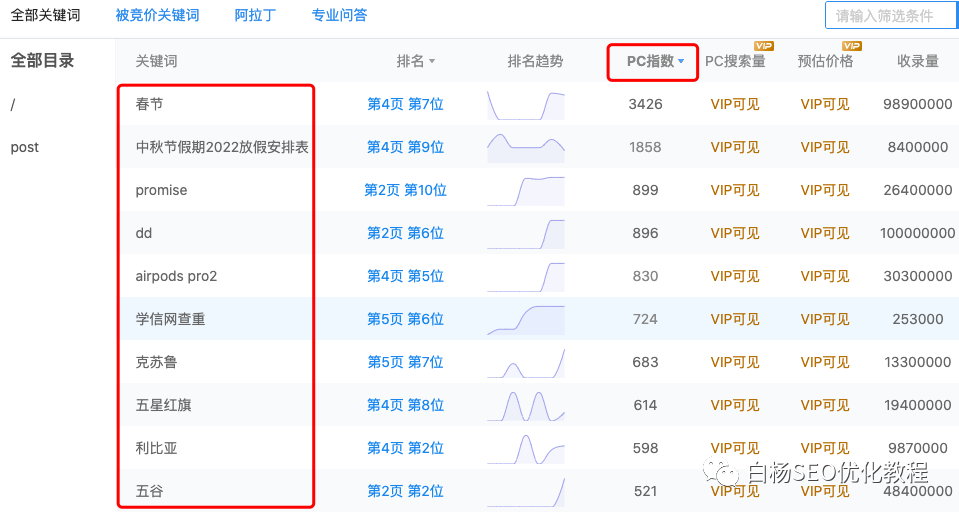The height and width of the screenshot is (514, 959).
Task: Click VIP badge above 预估价格
Action: coord(852,46)
